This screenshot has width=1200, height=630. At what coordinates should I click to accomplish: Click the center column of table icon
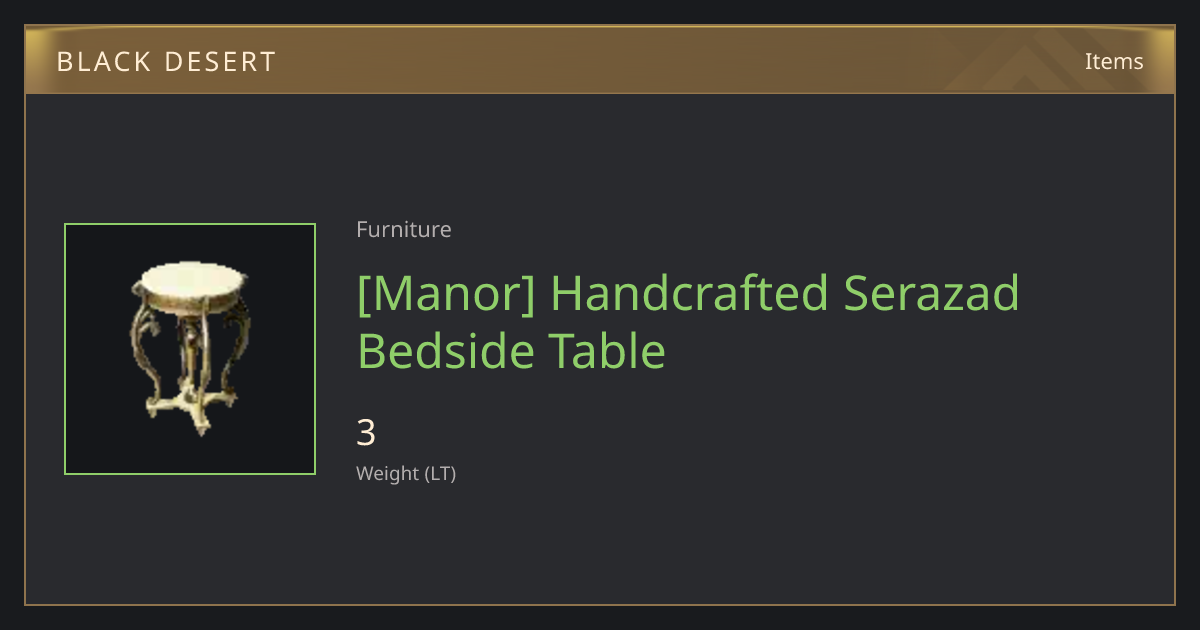coord(190,350)
